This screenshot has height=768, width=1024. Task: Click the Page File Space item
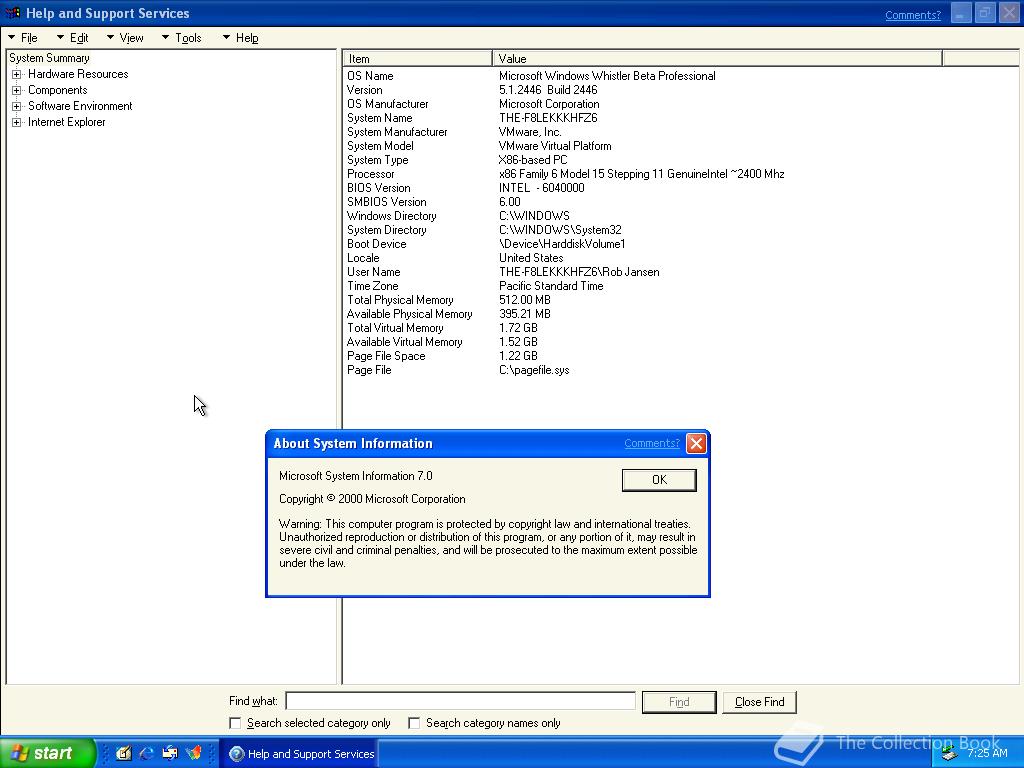click(x=386, y=357)
